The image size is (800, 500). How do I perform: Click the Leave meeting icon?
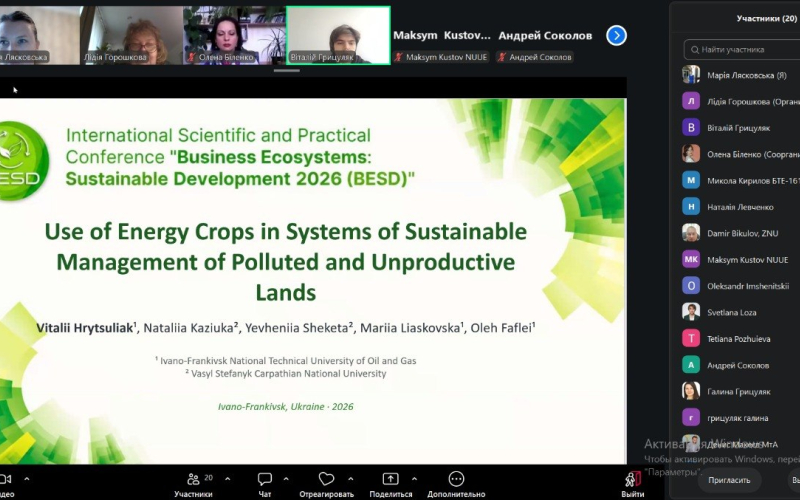pos(633,480)
